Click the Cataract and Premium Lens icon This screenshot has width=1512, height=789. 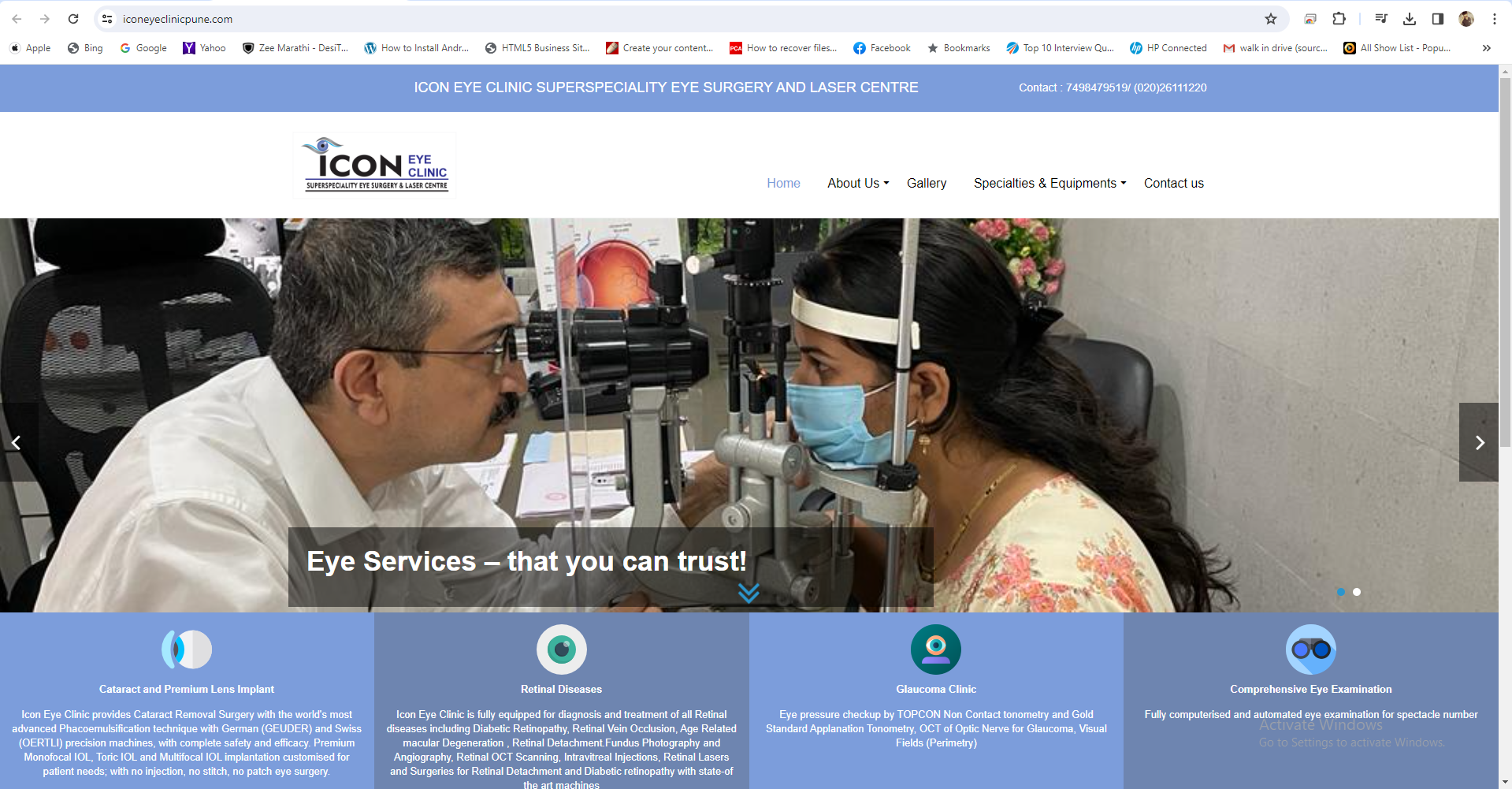tap(187, 649)
